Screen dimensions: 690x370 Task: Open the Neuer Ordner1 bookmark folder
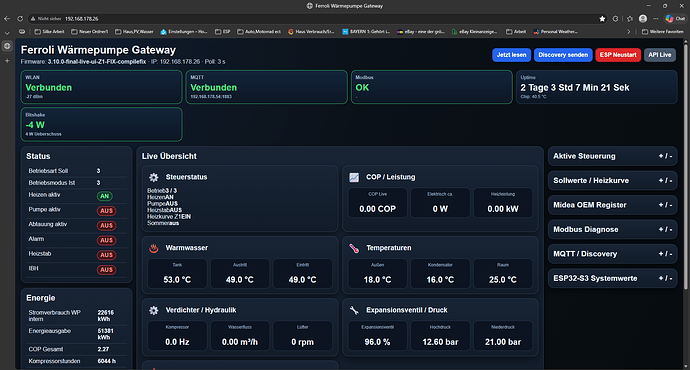[89, 32]
